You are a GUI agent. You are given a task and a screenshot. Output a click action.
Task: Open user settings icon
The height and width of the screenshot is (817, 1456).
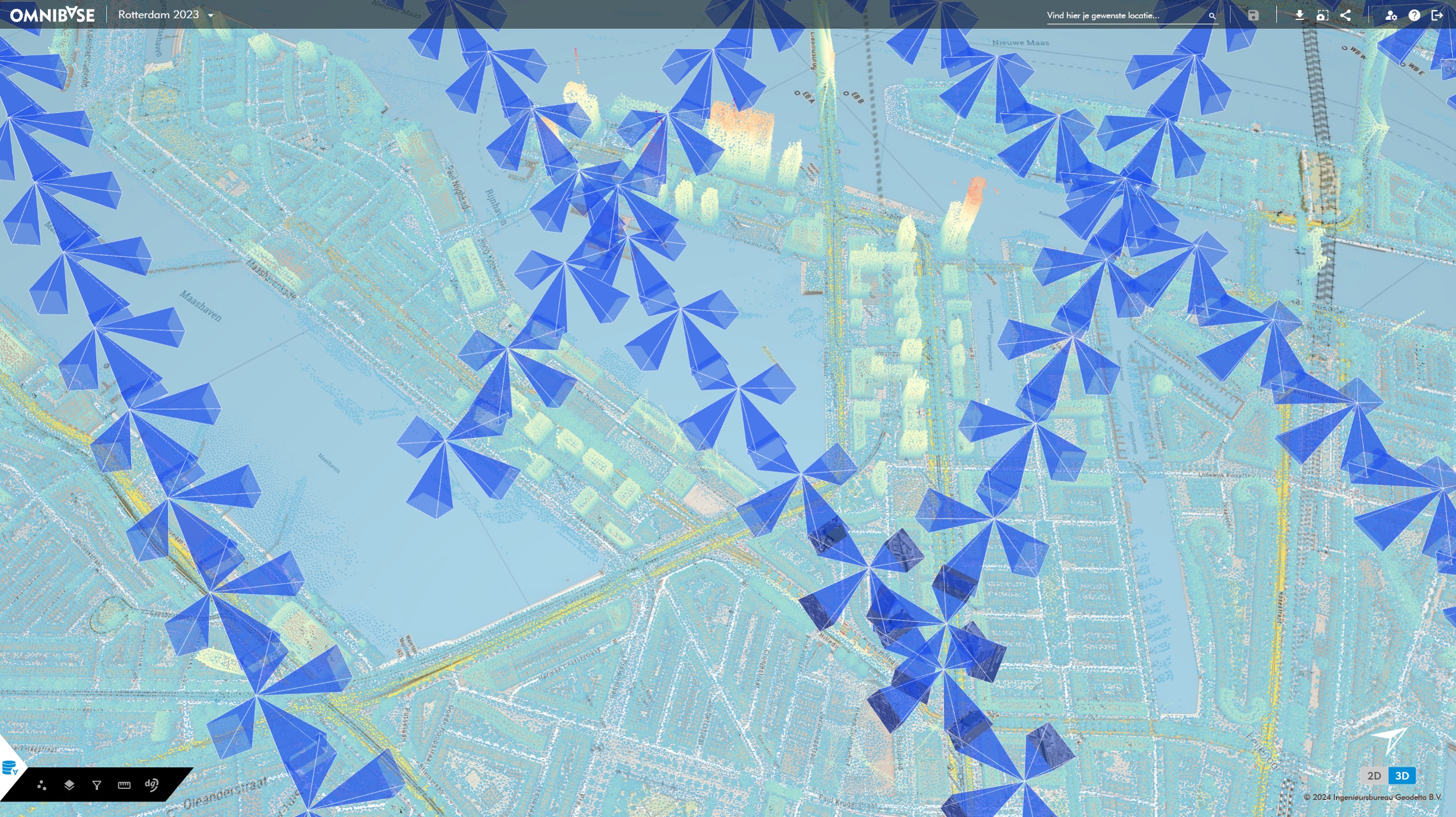(1391, 15)
